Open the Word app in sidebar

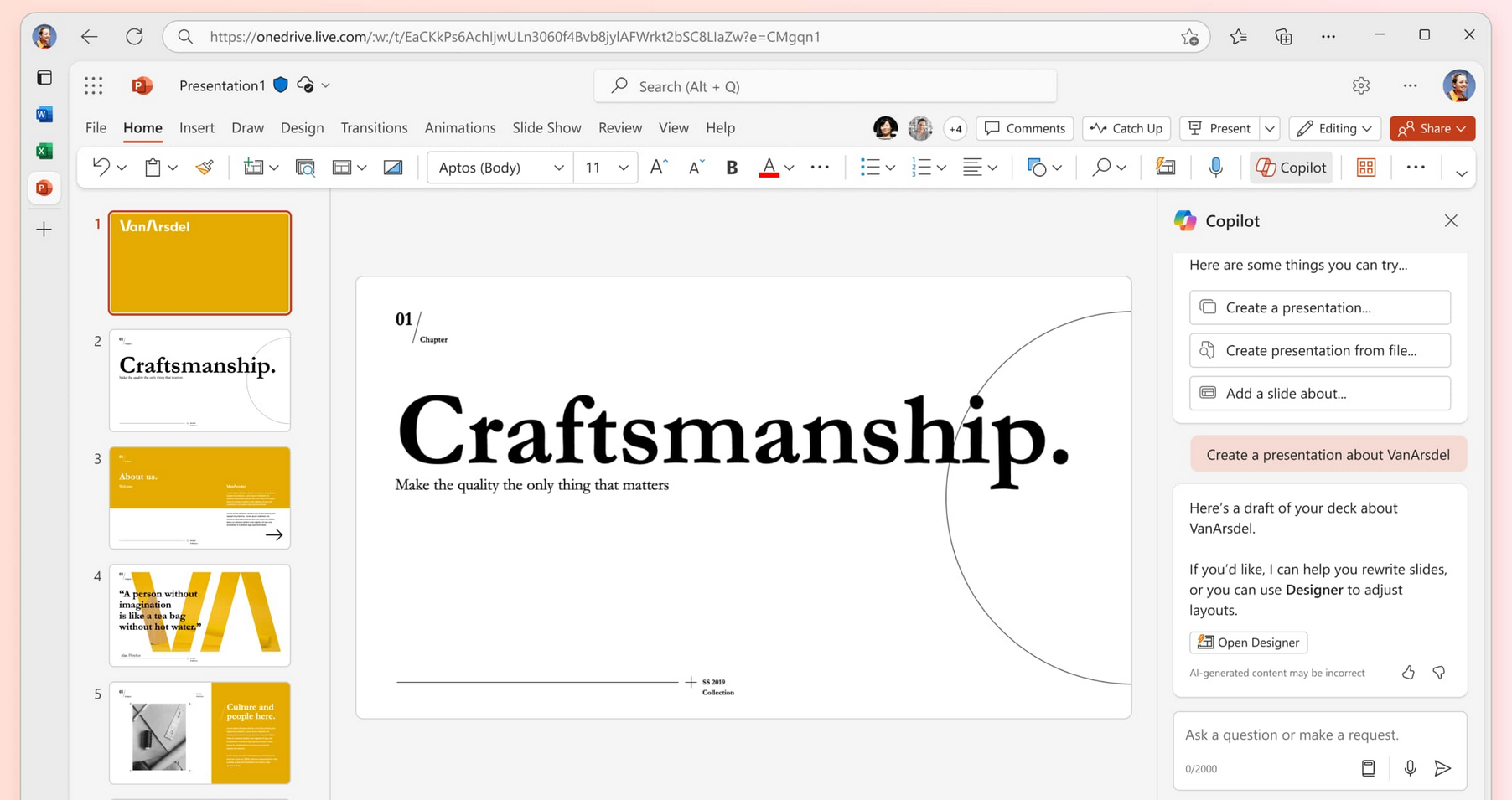[44, 115]
